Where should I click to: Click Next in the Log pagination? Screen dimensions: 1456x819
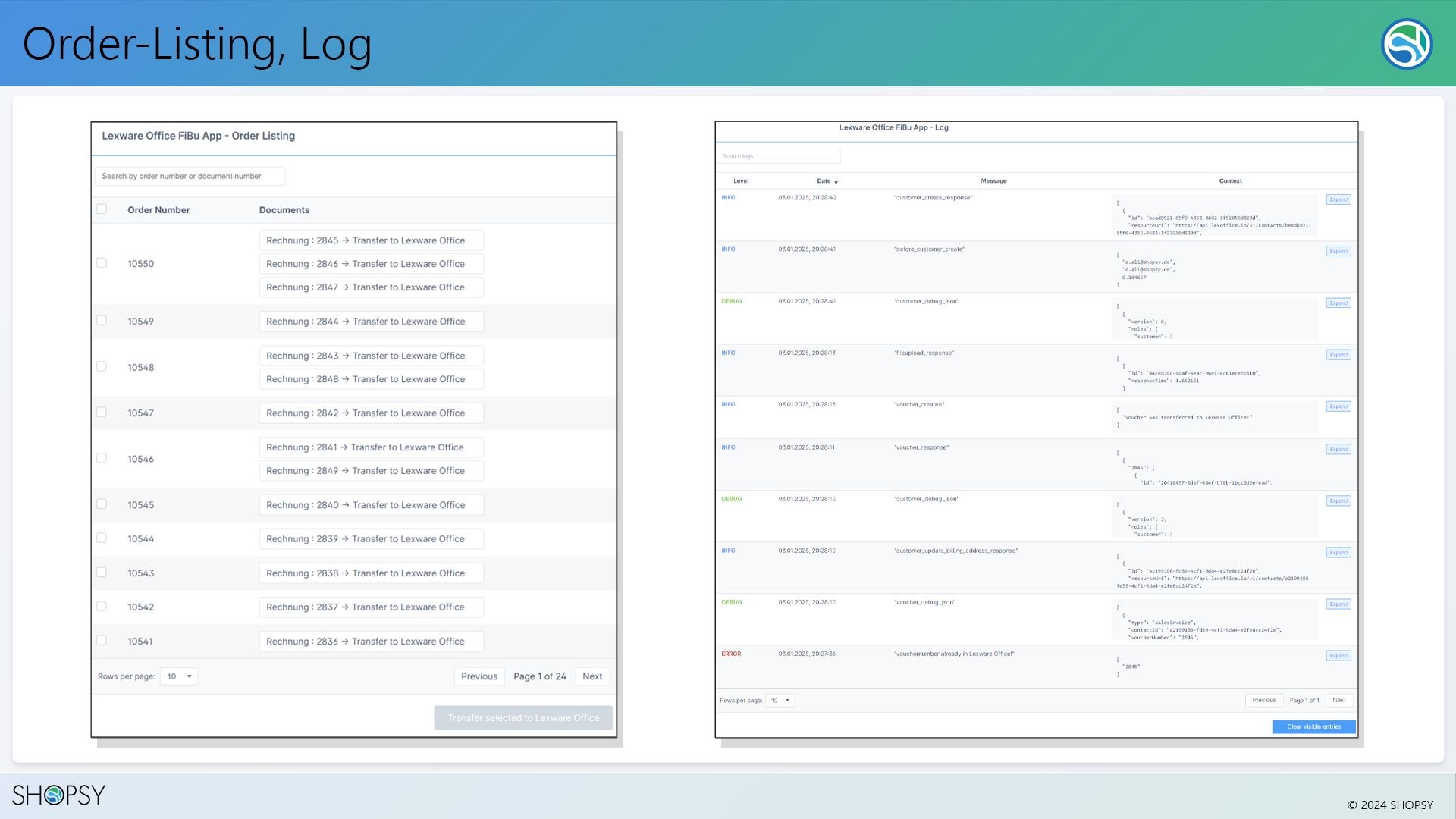click(1339, 701)
